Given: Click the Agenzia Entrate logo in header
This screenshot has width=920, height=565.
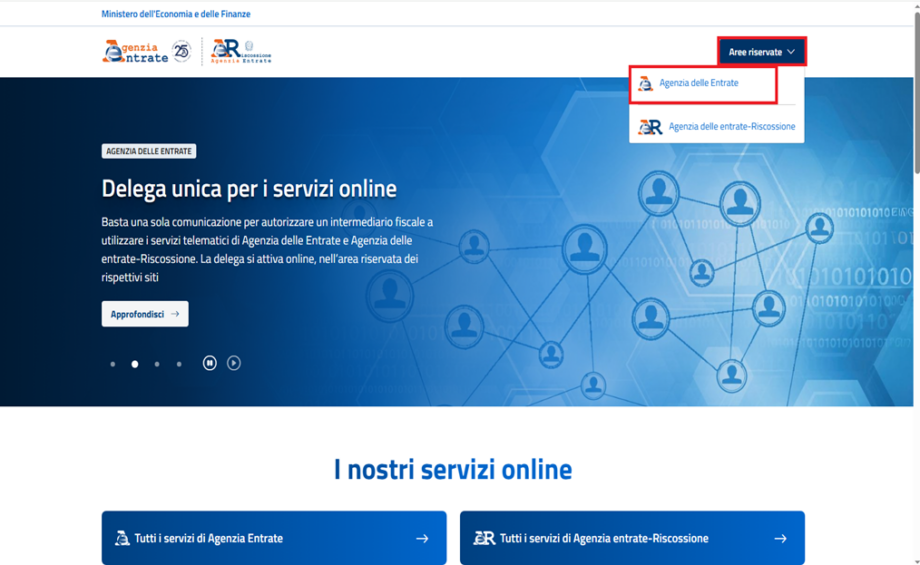Looking at the screenshot, I should pos(135,52).
